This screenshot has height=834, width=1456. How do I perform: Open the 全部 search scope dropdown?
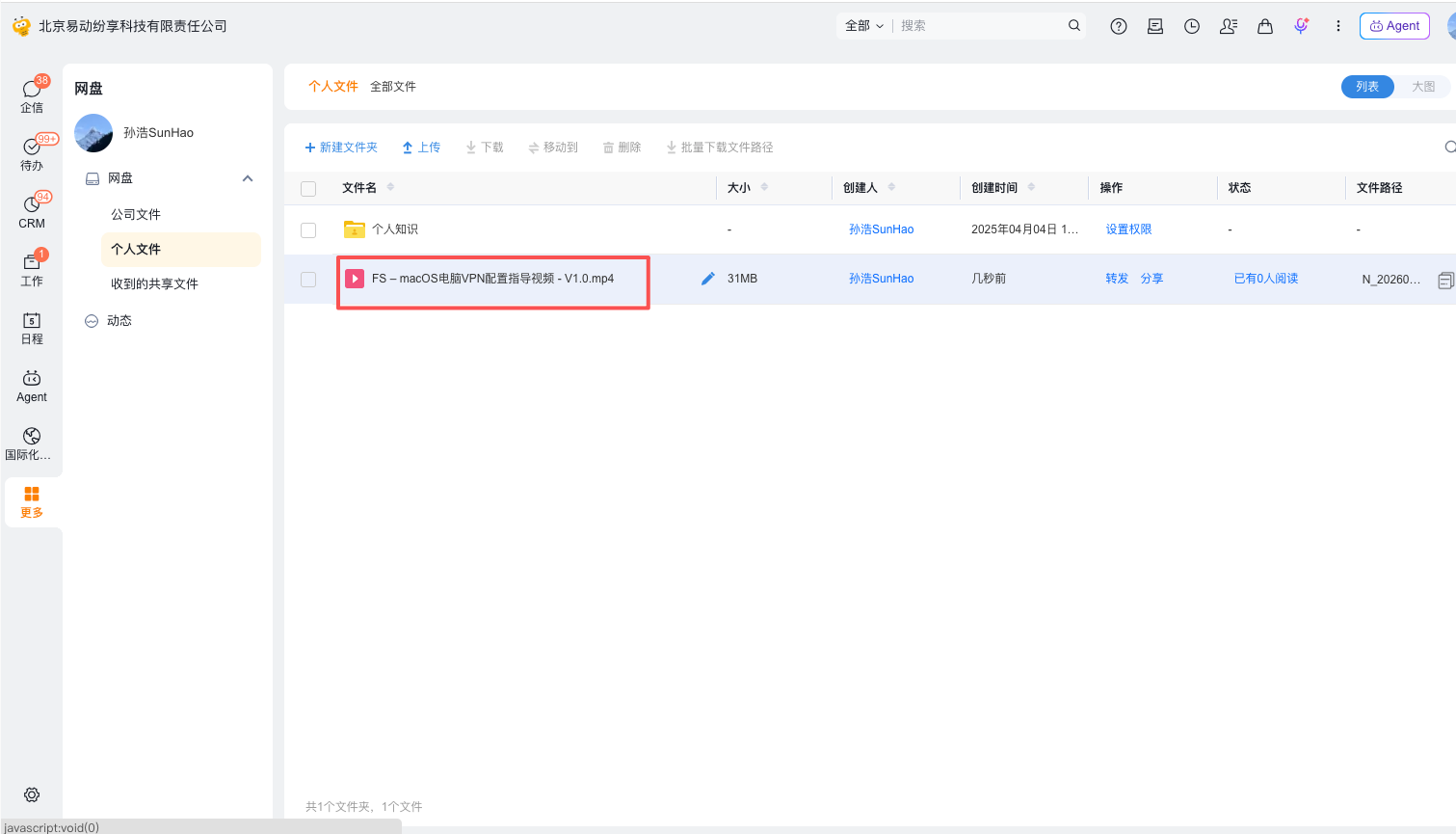coord(864,26)
